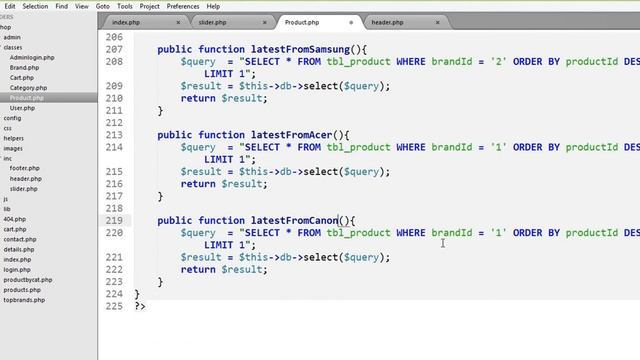Viewport: 640px width, 360px height.
Task: Open contact.php from sidebar
Action: (20, 240)
